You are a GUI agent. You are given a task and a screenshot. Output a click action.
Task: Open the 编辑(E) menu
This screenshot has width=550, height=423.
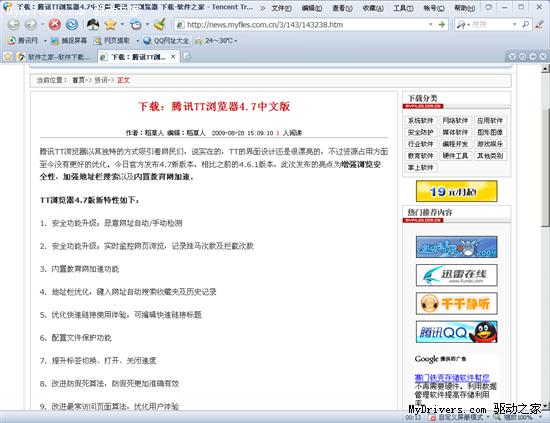(x=312, y=8)
